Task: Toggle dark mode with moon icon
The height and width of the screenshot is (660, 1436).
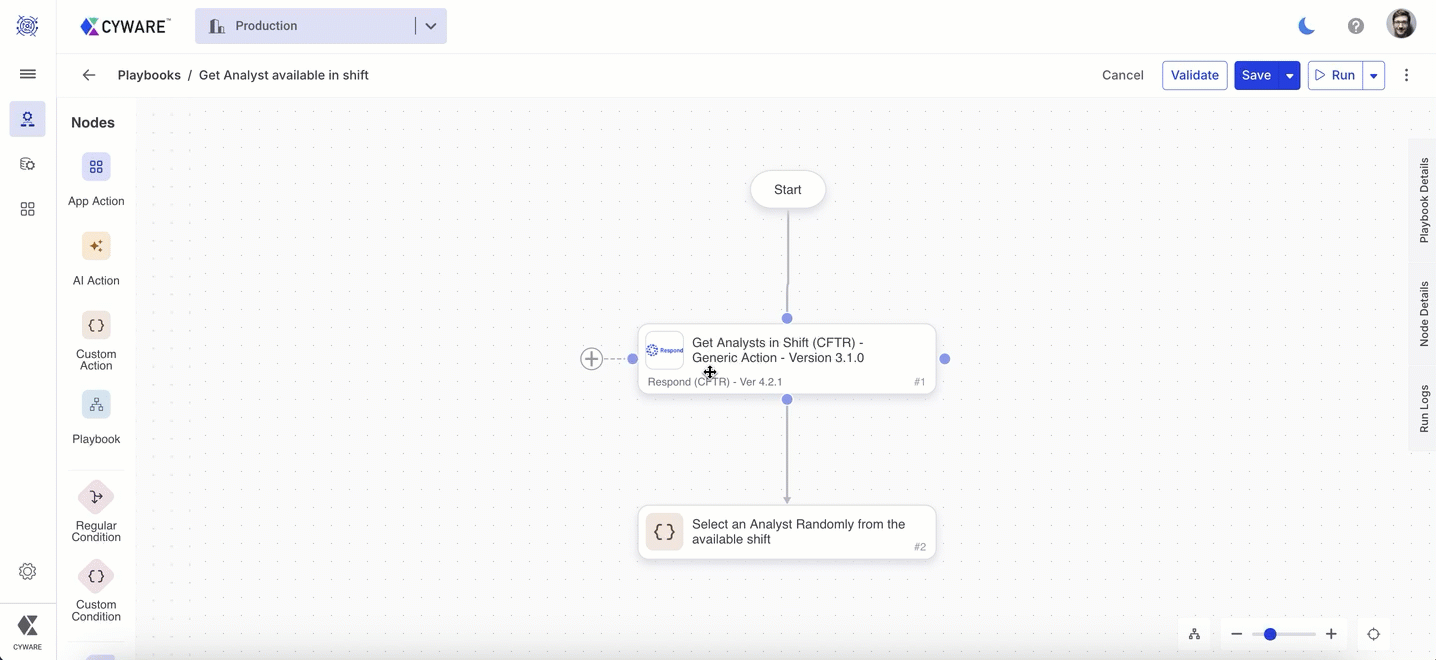Action: (x=1306, y=26)
